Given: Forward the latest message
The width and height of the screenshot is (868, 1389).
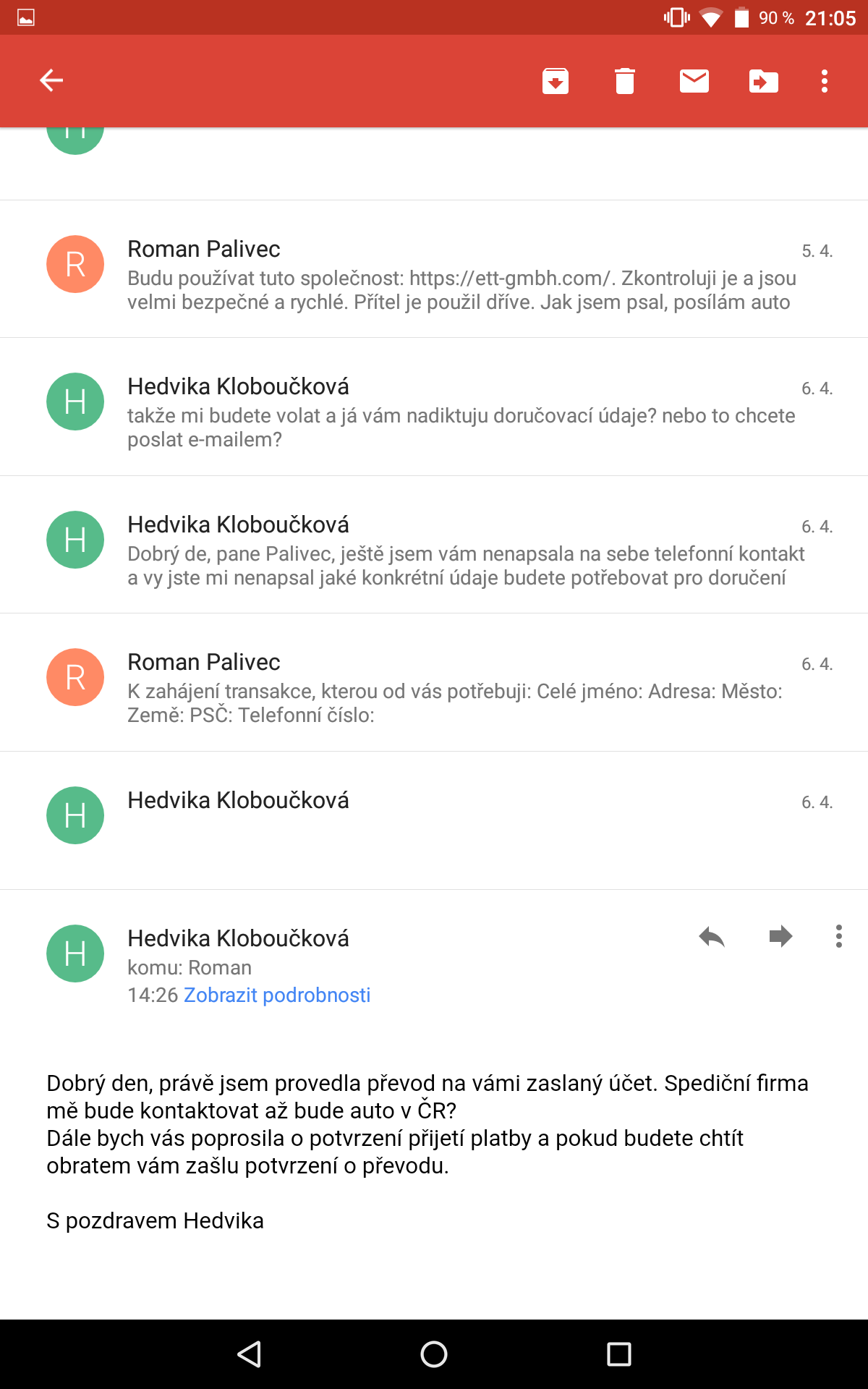Looking at the screenshot, I should point(780,937).
